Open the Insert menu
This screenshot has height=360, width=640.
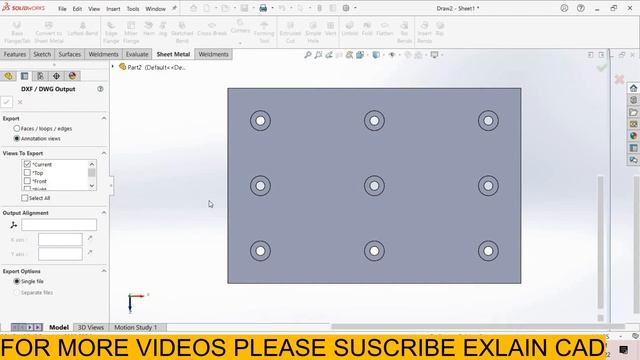click(113, 9)
